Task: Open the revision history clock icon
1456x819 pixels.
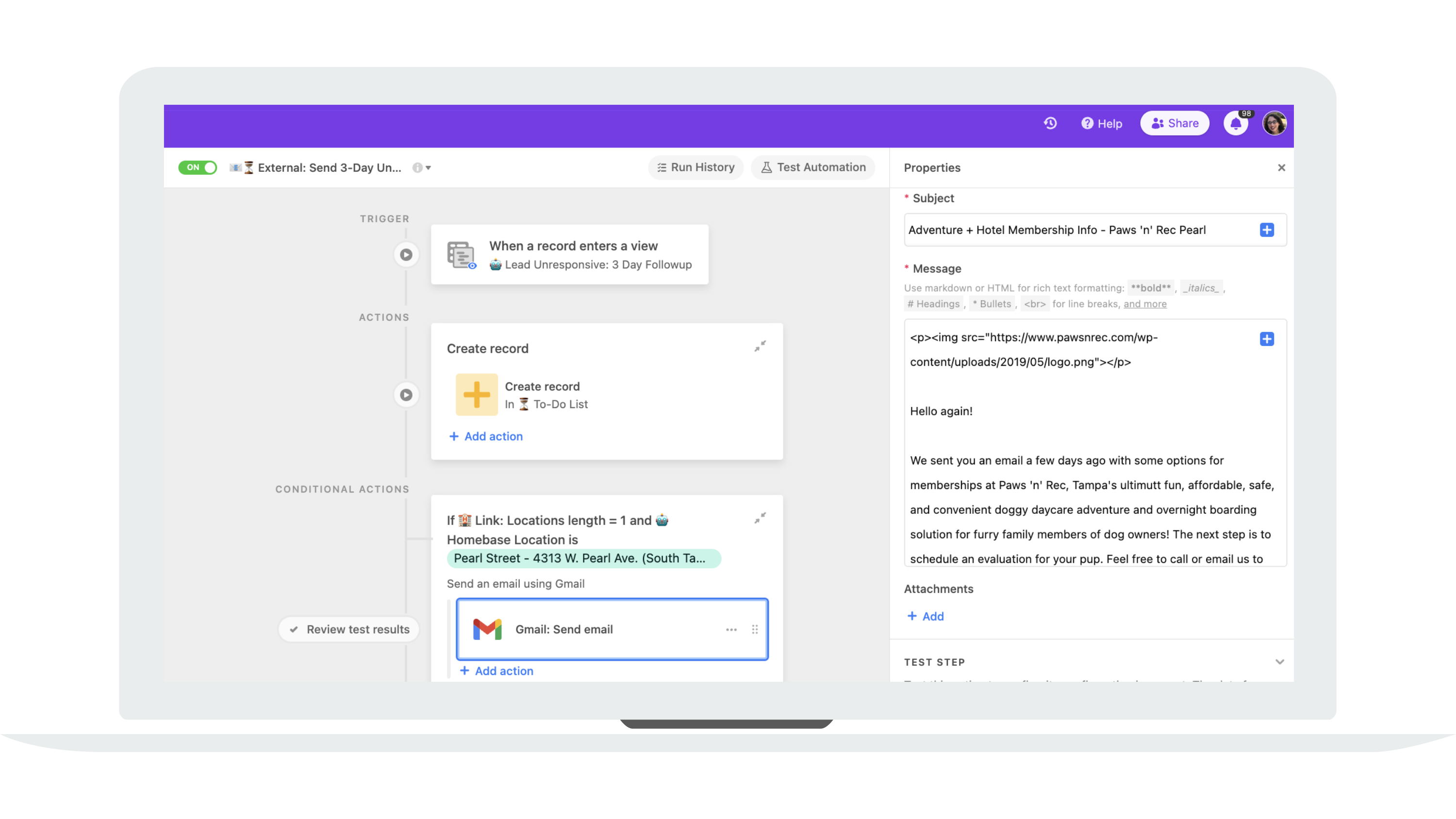Action: coord(1050,123)
